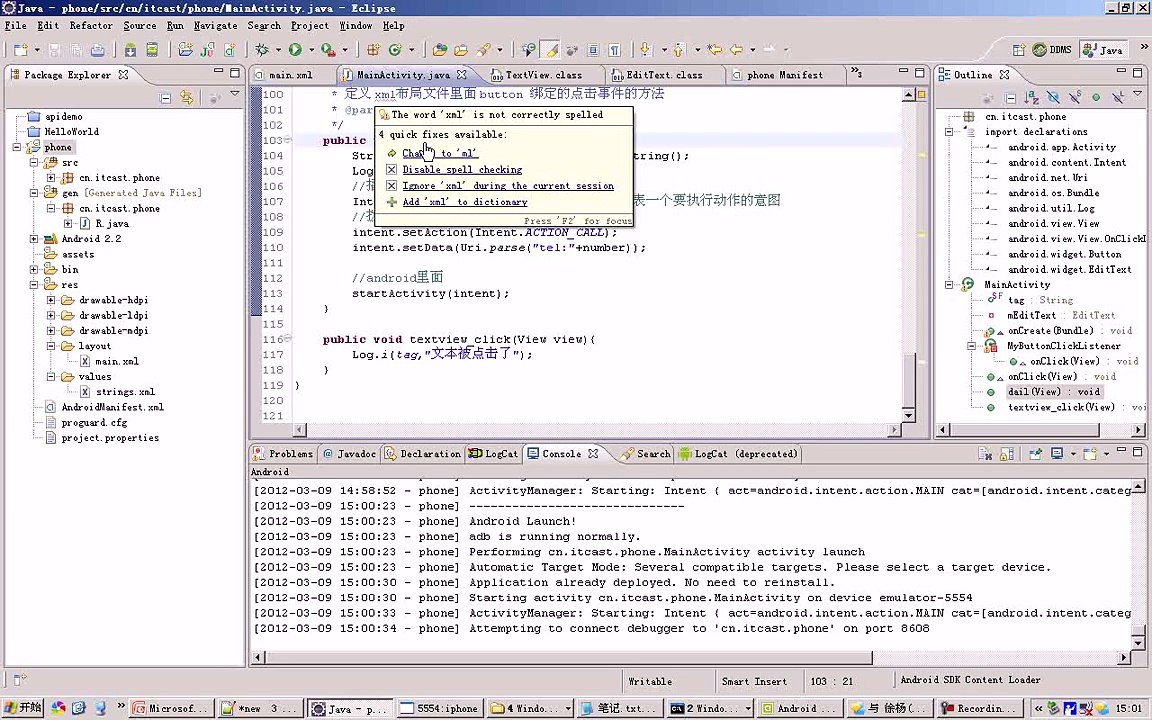This screenshot has height=720, width=1152.
Task: Toggle Hide Non-Public Members in Outline
Action: (x=1096, y=97)
